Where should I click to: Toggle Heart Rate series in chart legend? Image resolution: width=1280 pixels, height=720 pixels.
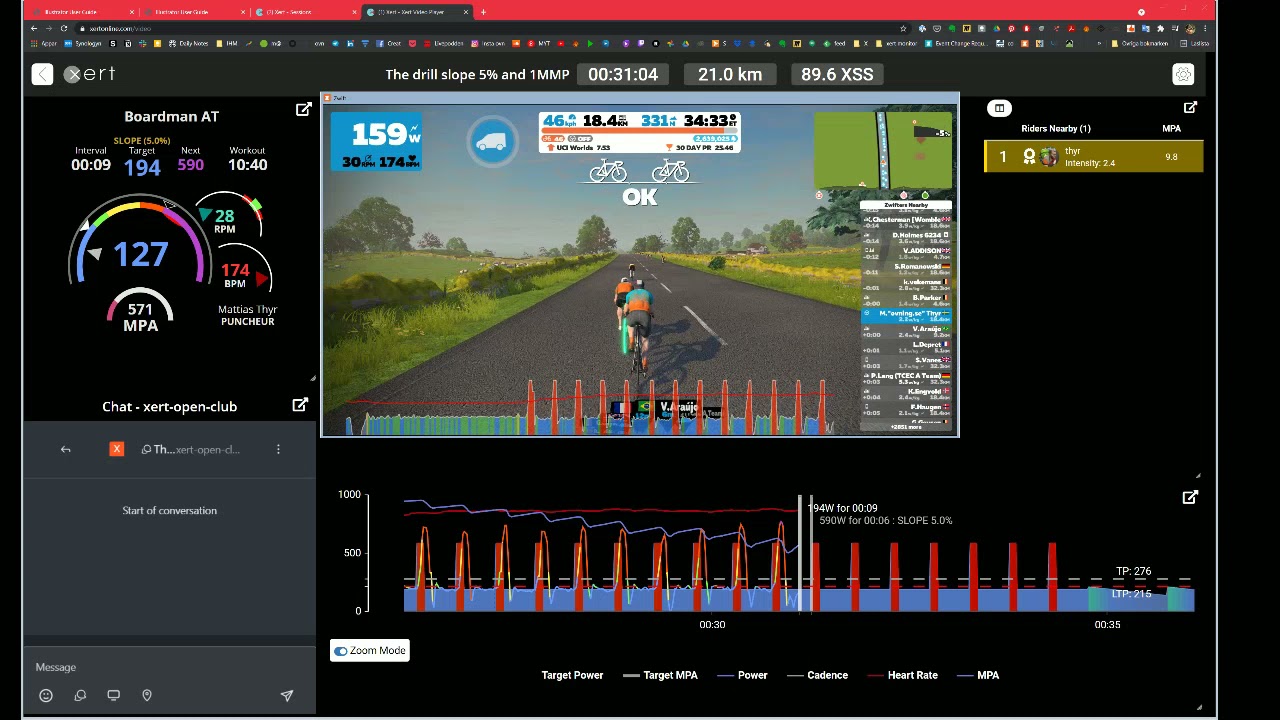[x=902, y=675]
